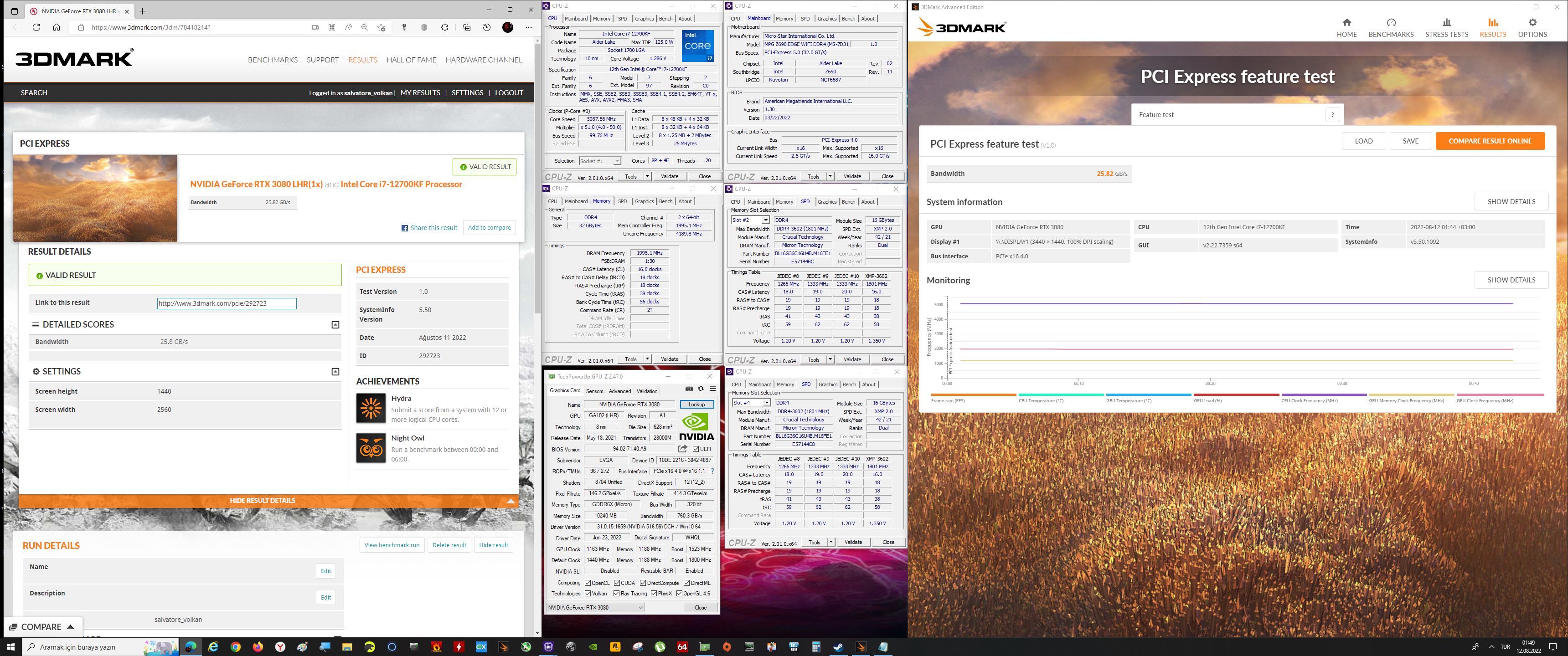Image resolution: width=1568 pixels, height=656 pixels.
Task: Switch to Validation tab in GPU-Z
Action: (647, 391)
